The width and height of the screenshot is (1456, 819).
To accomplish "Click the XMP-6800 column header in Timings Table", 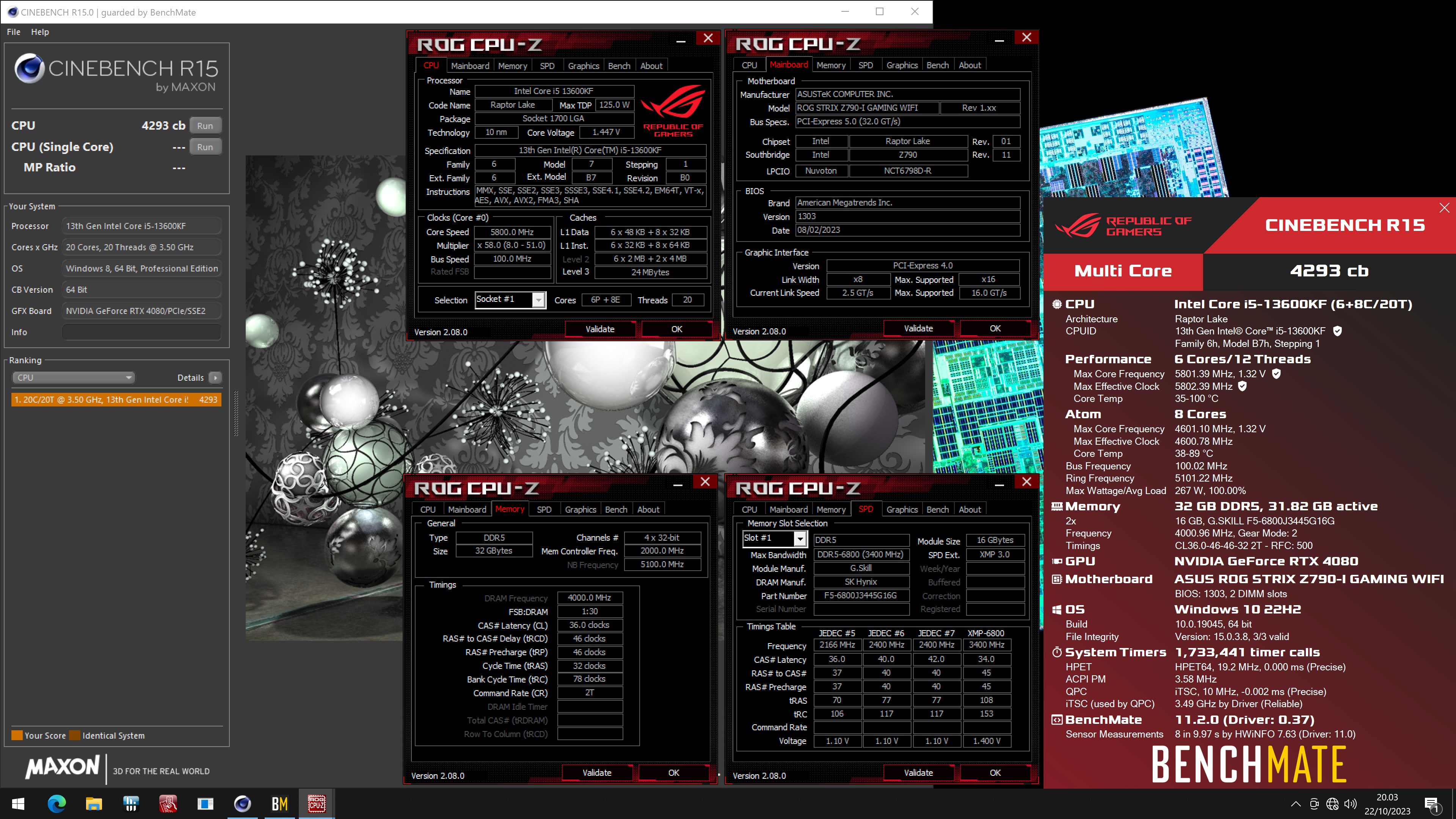I will pos(986,633).
